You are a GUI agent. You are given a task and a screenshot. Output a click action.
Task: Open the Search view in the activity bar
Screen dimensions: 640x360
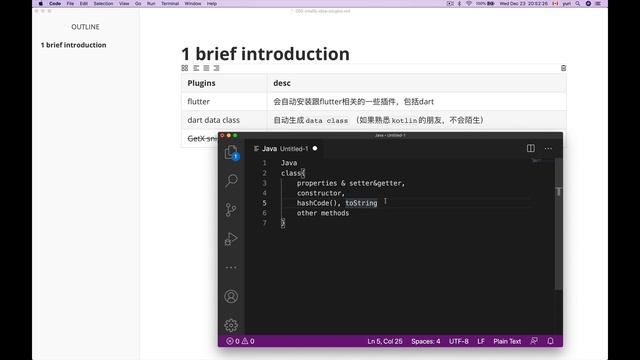coord(231,180)
